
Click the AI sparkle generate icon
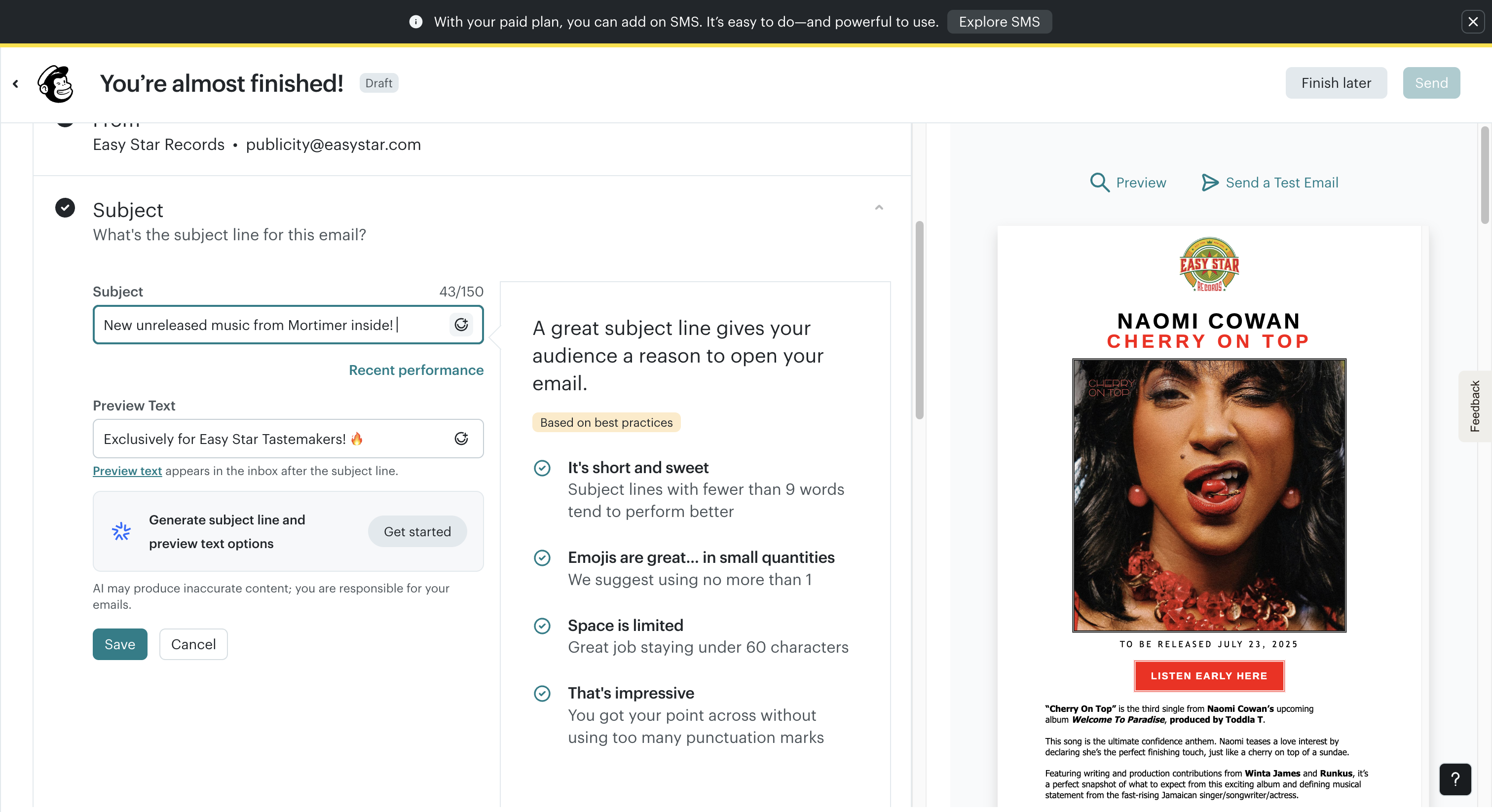121,532
